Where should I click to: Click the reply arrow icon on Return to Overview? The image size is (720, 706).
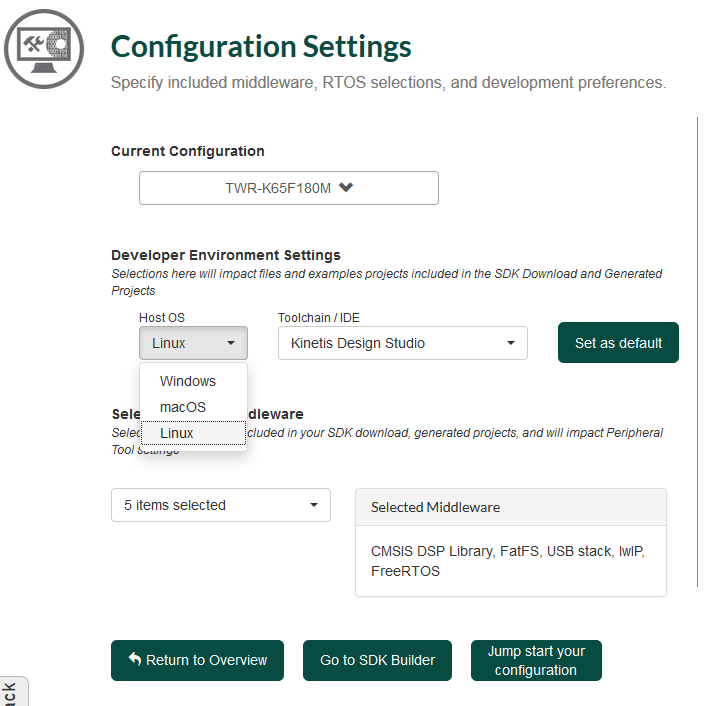[x=135, y=660]
